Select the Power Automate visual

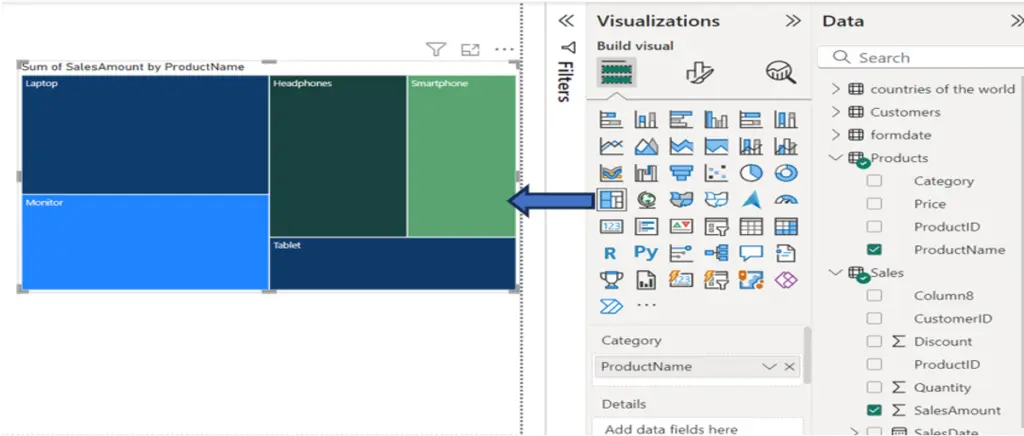[x=611, y=306]
